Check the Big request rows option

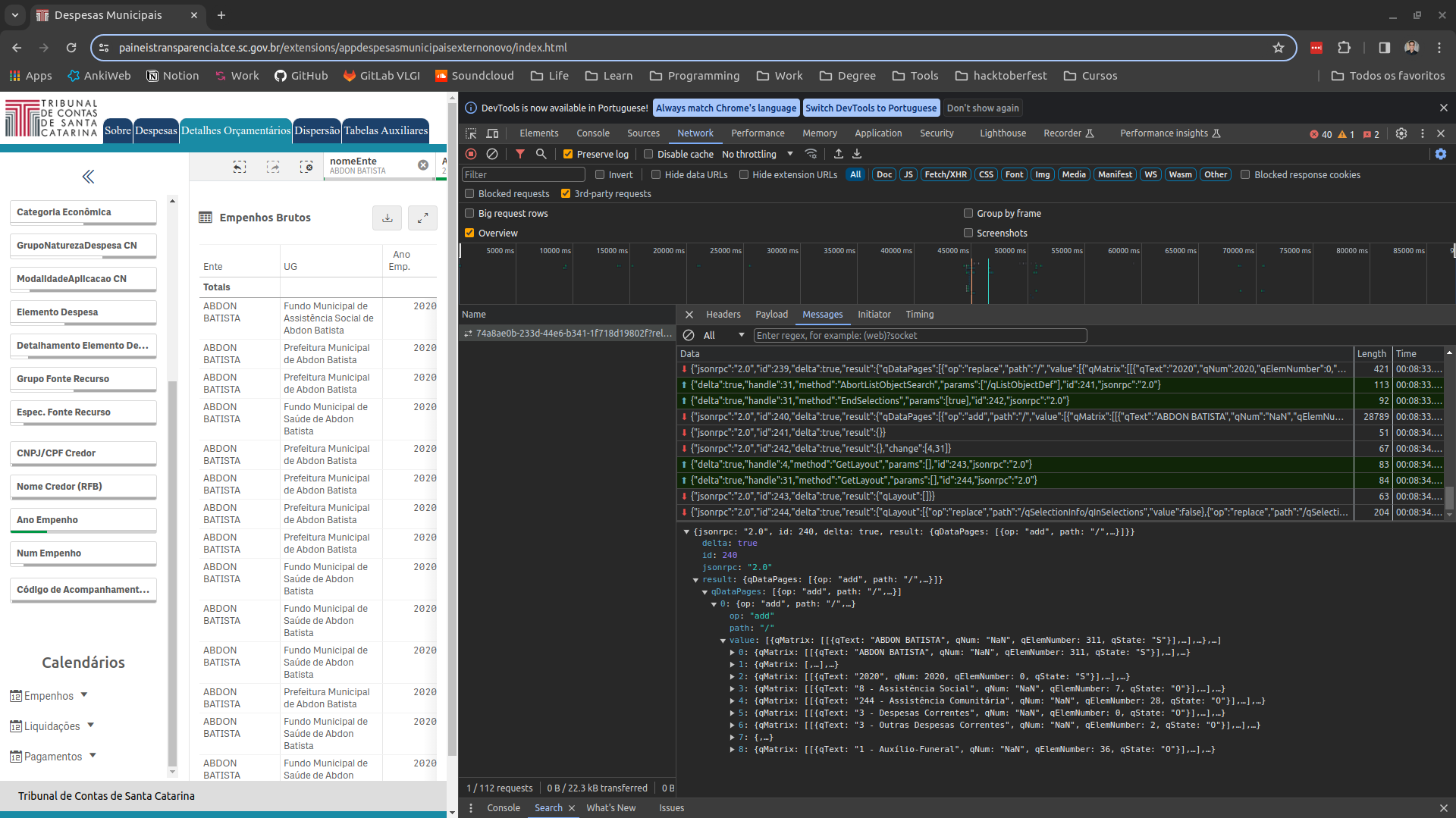(469, 213)
